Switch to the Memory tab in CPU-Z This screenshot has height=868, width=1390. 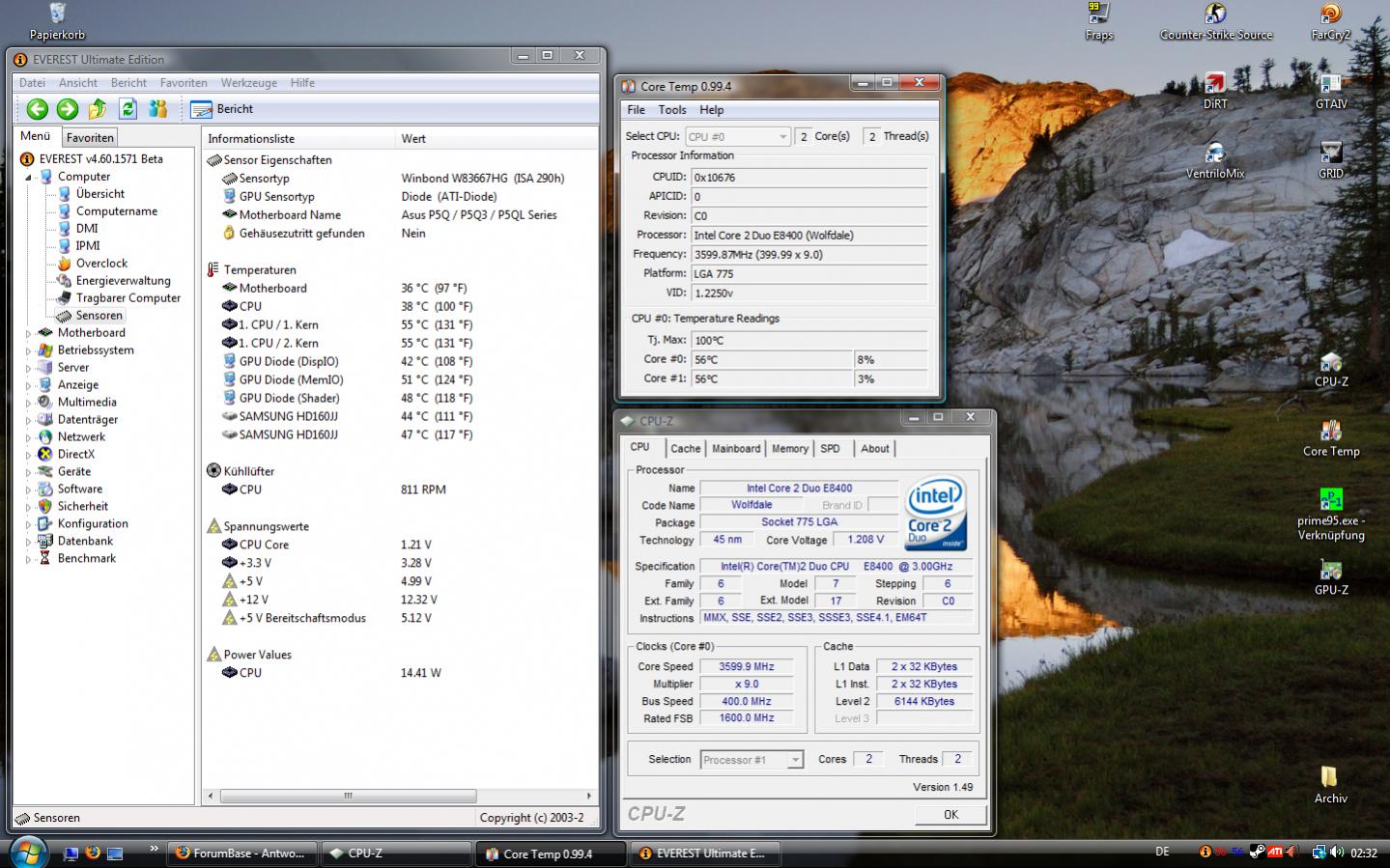coord(790,449)
